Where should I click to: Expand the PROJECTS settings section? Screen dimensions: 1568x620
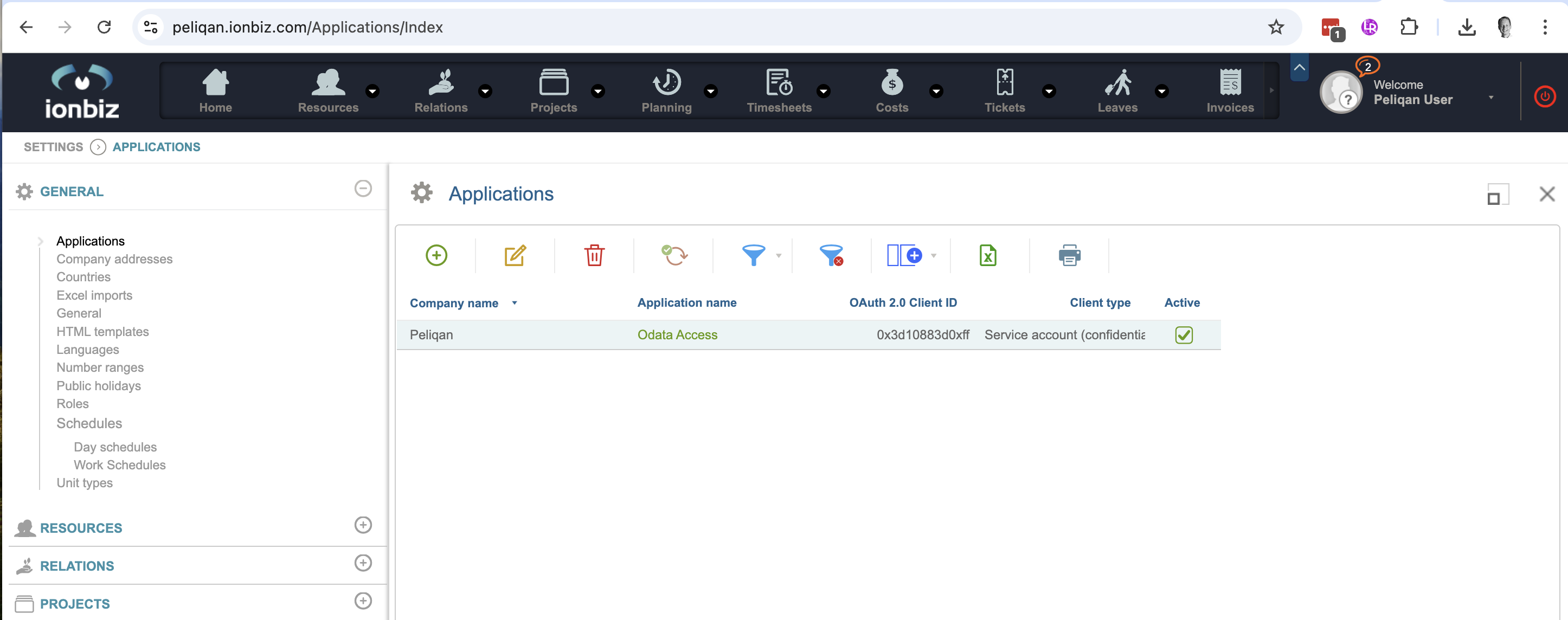[363, 600]
